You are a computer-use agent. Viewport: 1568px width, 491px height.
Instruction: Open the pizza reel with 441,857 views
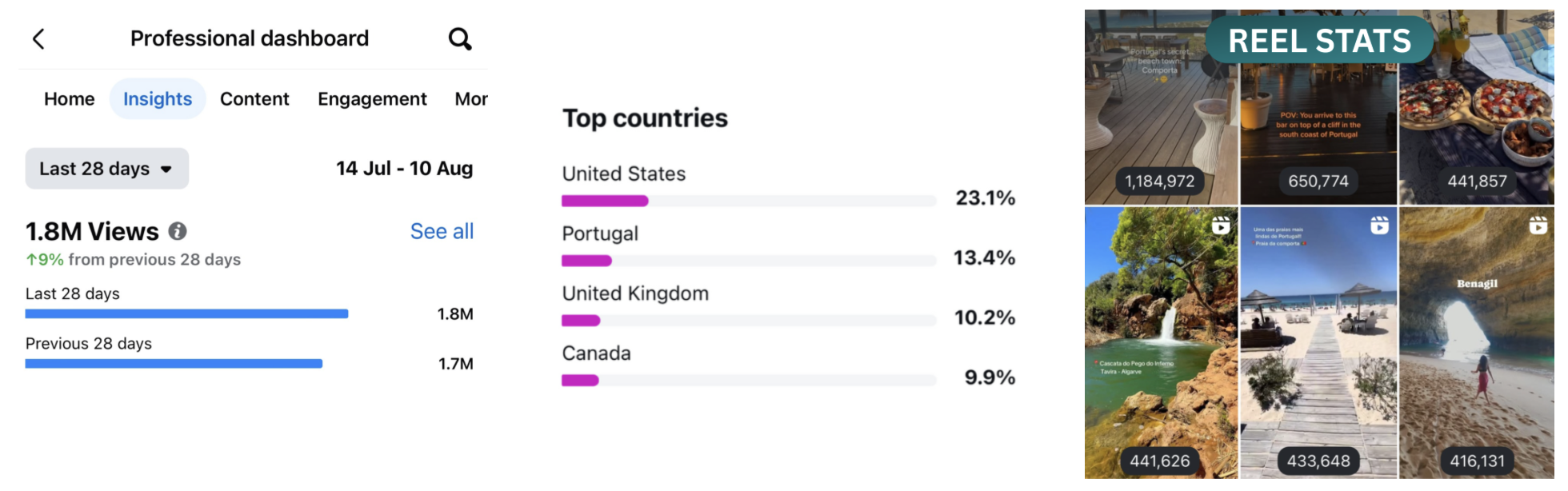[x=1477, y=107]
